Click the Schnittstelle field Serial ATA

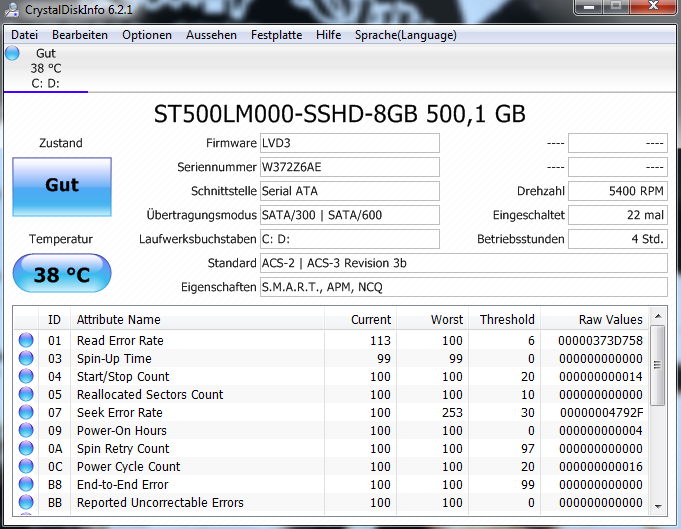(x=350, y=191)
